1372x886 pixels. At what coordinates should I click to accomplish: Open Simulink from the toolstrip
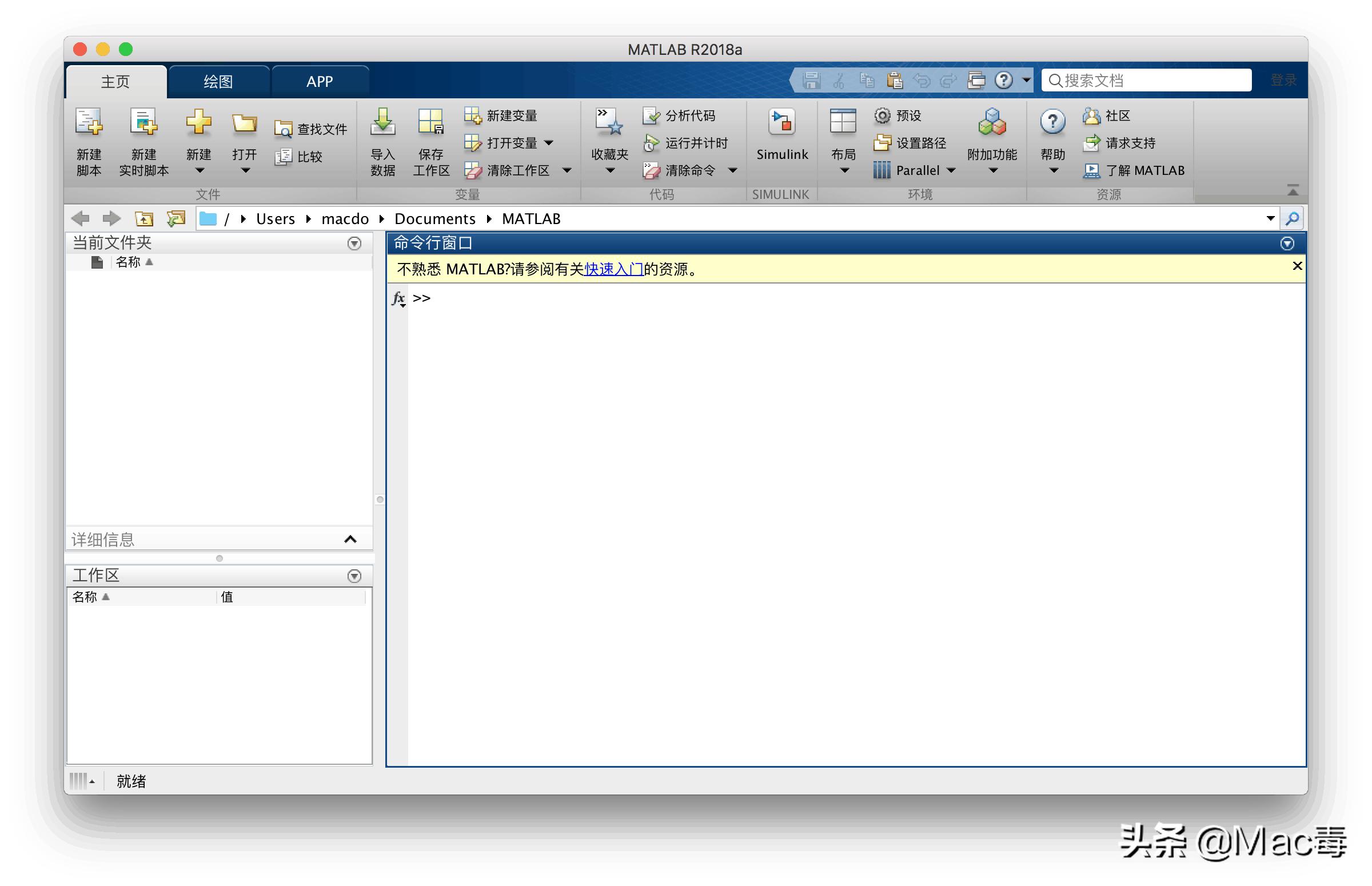[781, 123]
